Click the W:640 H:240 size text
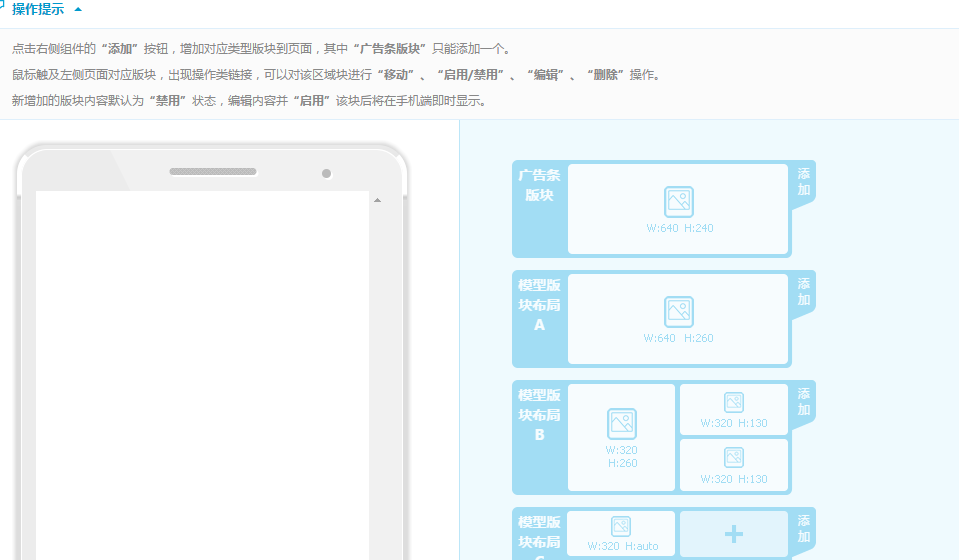Image resolution: width=959 pixels, height=560 pixels. pyautogui.click(x=680, y=228)
